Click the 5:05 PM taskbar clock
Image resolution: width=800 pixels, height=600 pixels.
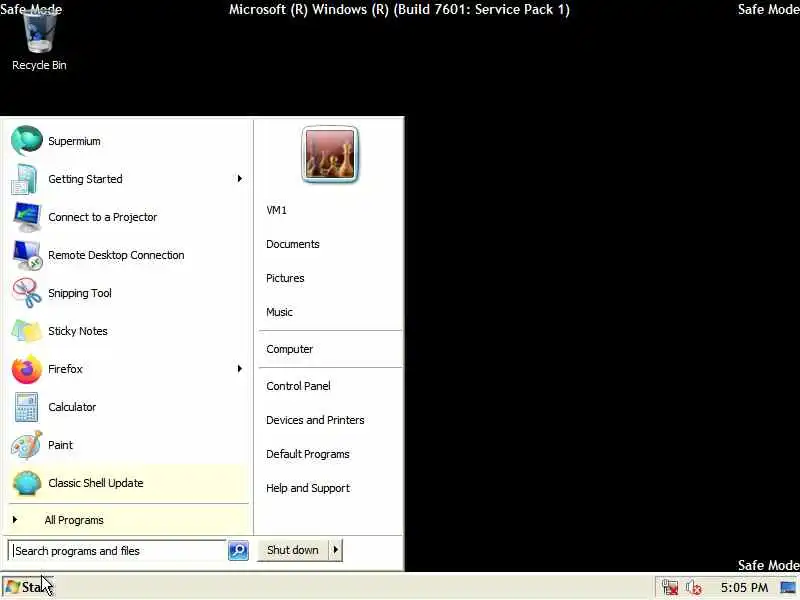coord(744,588)
